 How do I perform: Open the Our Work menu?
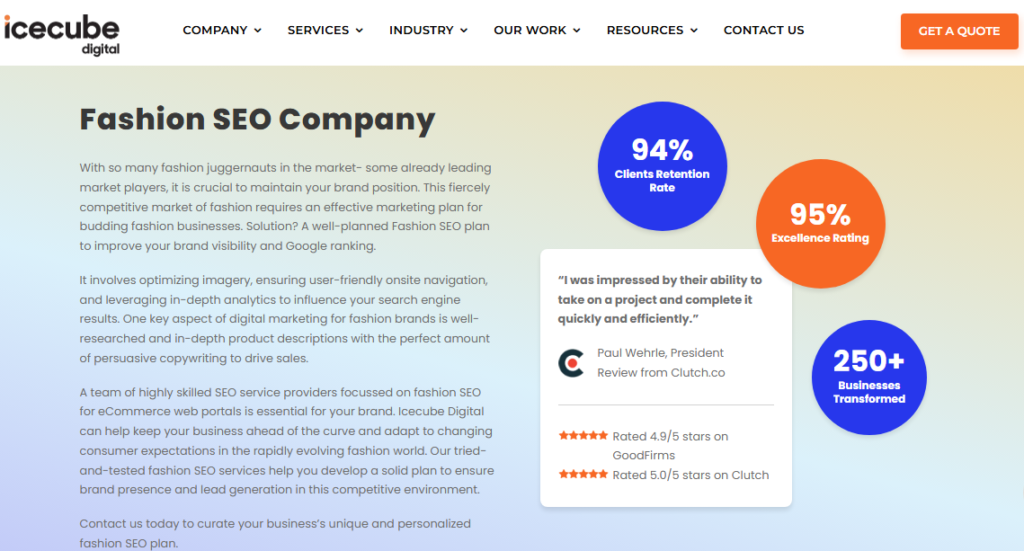[x=536, y=30]
